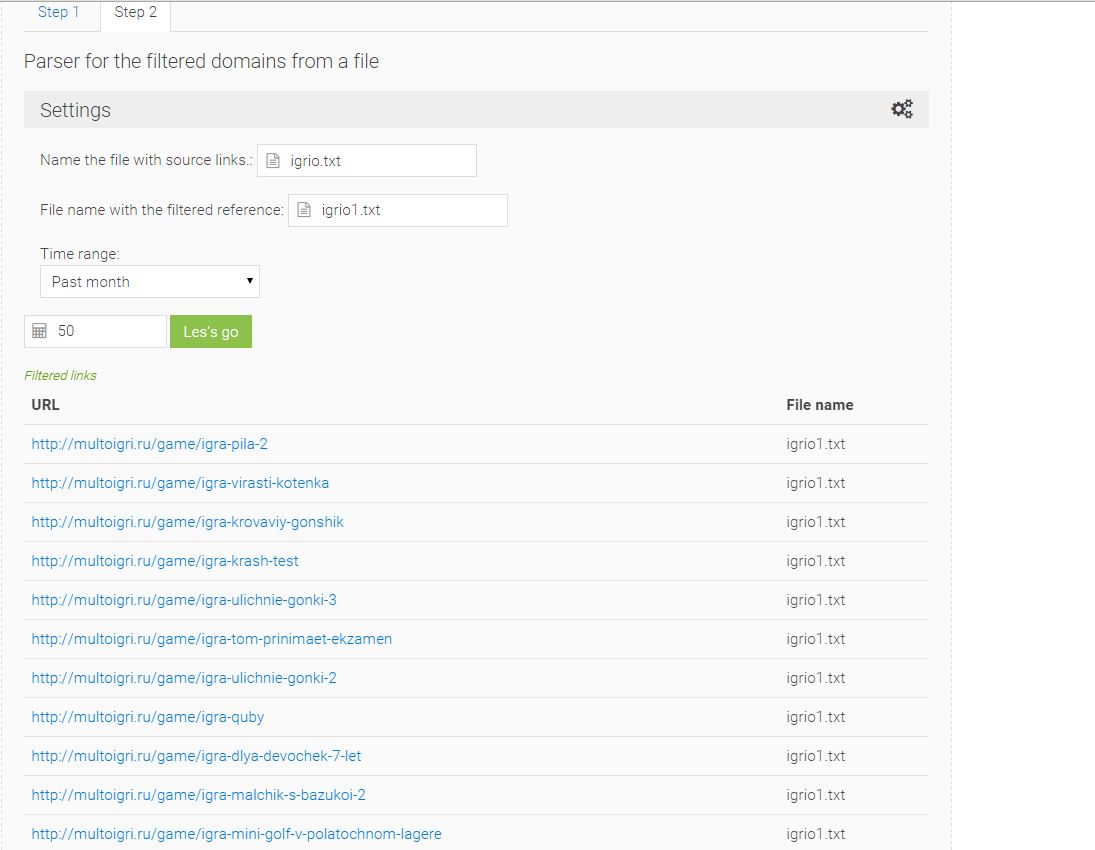Viewport: 1095px width, 850px height.
Task: Click the URL column header
Action: 45,405
